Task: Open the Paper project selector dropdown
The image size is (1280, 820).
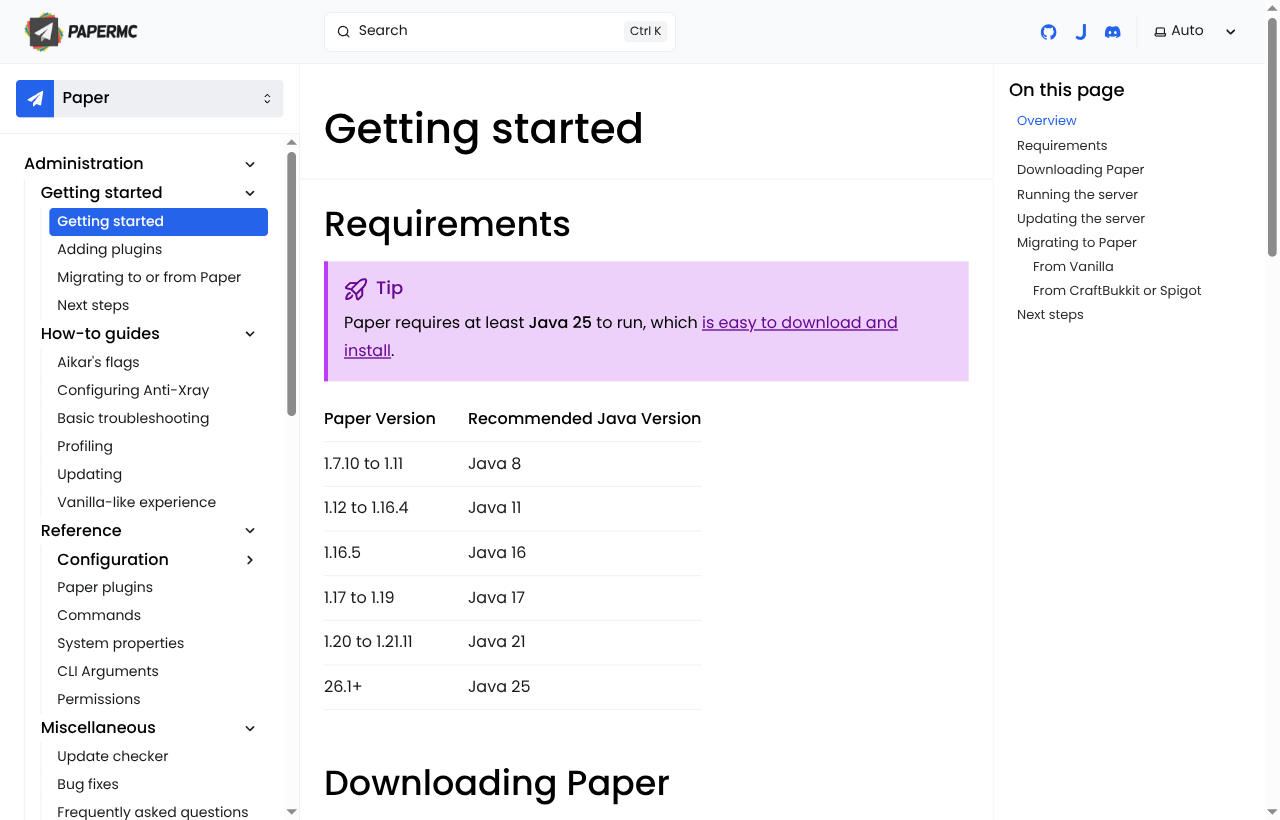Action: 150,98
